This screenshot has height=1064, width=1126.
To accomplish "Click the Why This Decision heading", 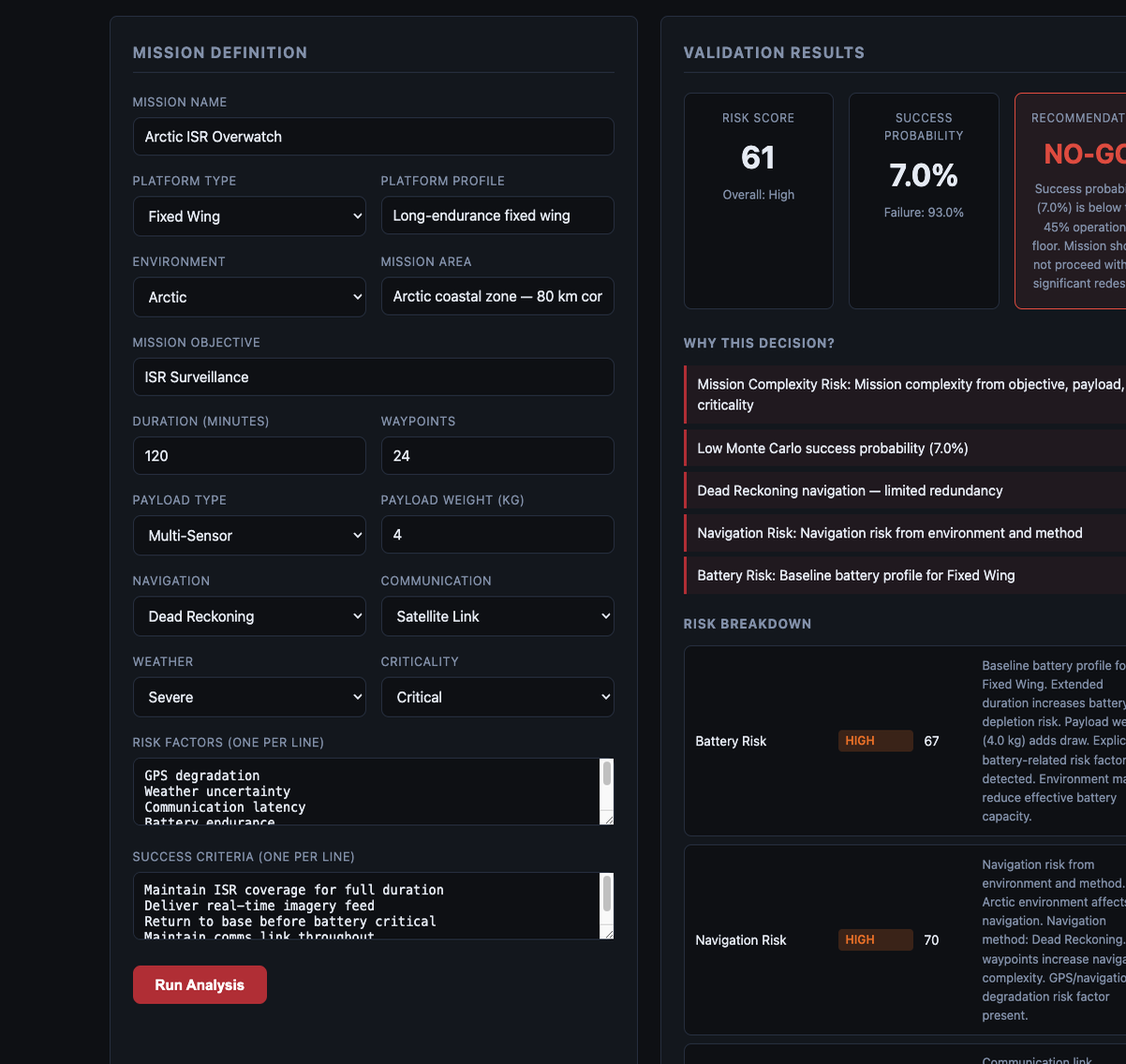I will click(x=759, y=343).
